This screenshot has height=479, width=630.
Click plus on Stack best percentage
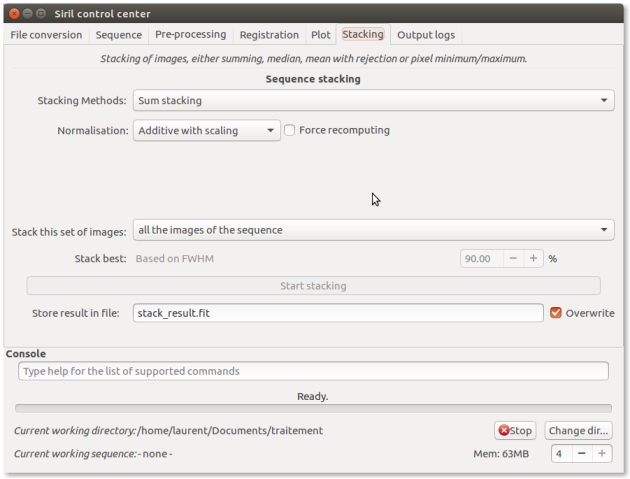pos(533,258)
